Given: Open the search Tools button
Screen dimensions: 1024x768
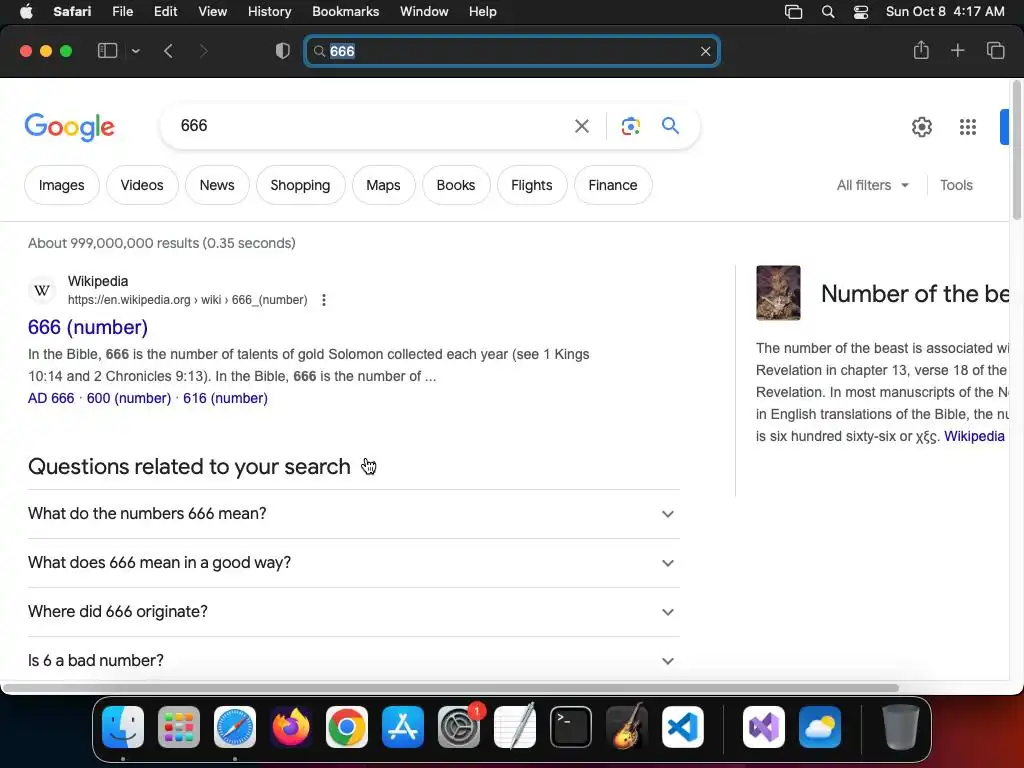Looking at the screenshot, I should tap(956, 185).
